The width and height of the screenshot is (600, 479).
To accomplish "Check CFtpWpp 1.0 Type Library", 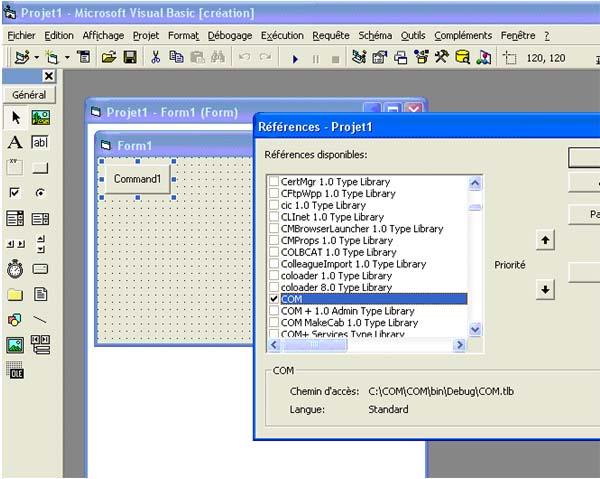I will 274,193.
